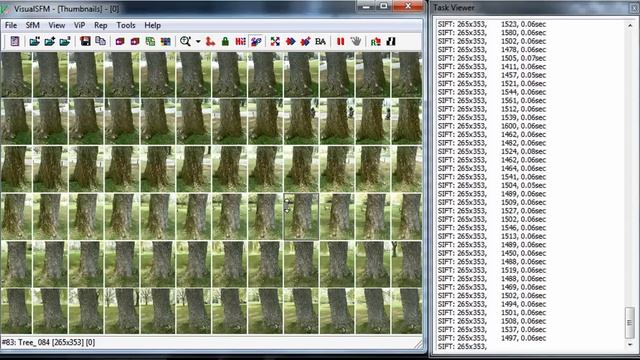Toggle the highlighted blue-red points icon
Screen dimensions: 640x360
click(x=256, y=41)
